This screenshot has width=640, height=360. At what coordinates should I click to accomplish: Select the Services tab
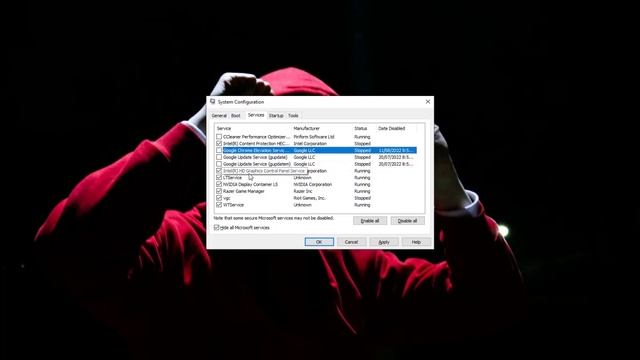(x=256, y=115)
